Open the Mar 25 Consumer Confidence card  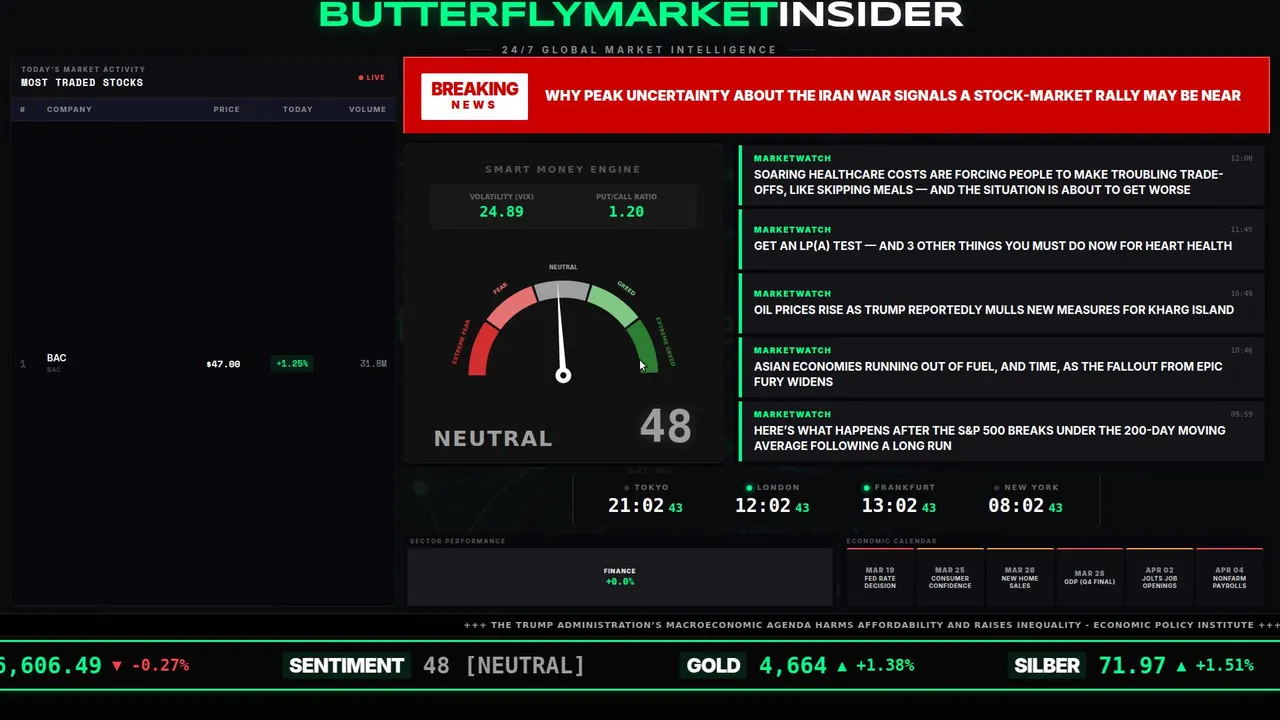(x=950, y=577)
